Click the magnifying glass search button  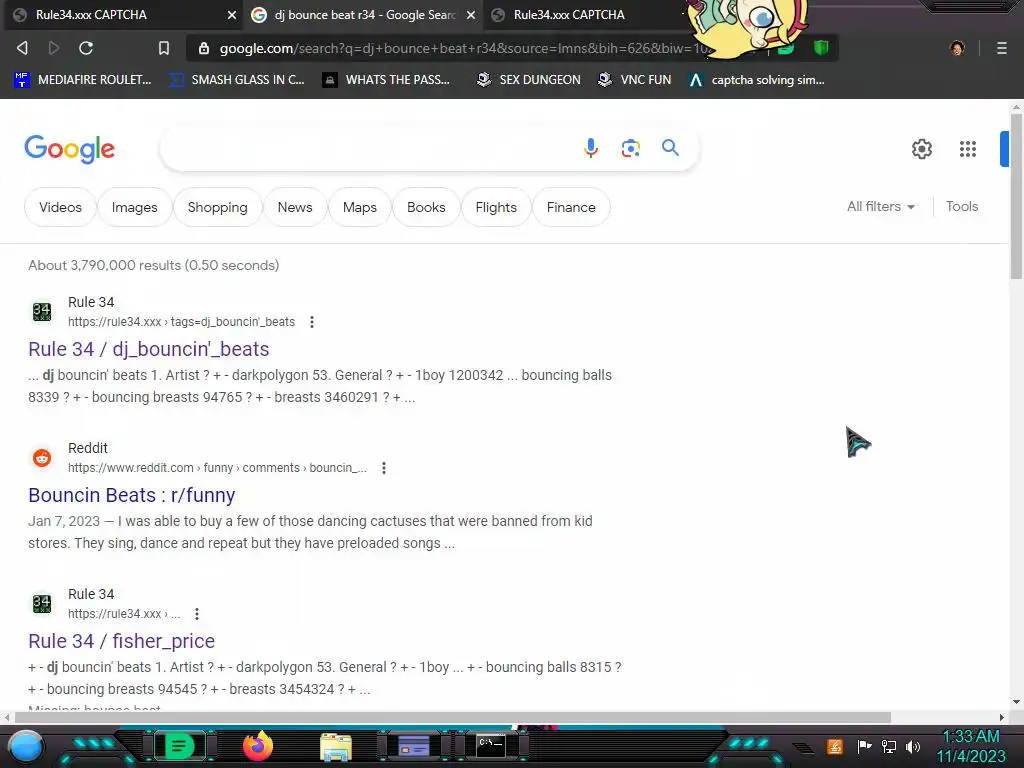click(670, 148)
